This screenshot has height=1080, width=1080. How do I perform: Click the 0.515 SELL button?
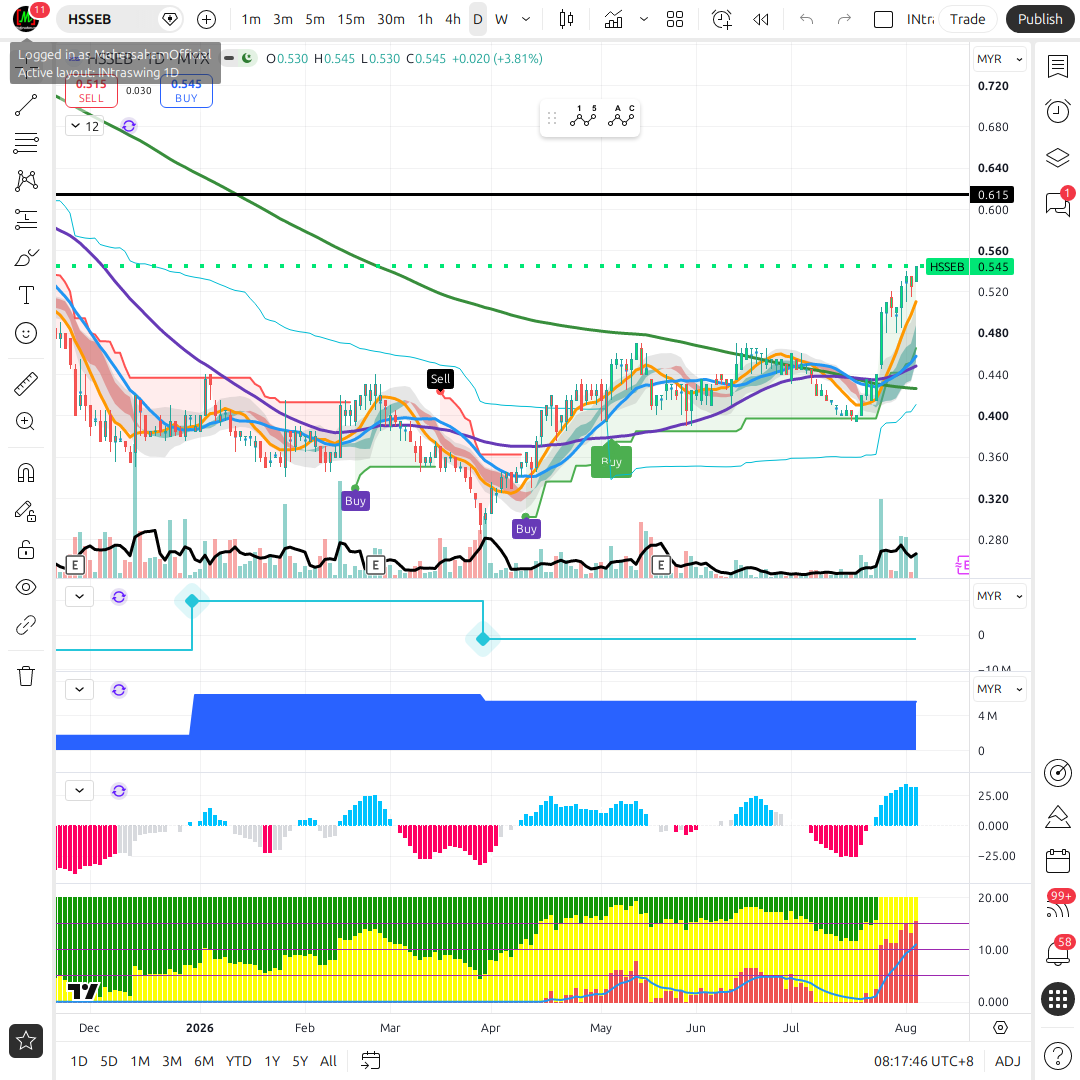pos(91,90)
